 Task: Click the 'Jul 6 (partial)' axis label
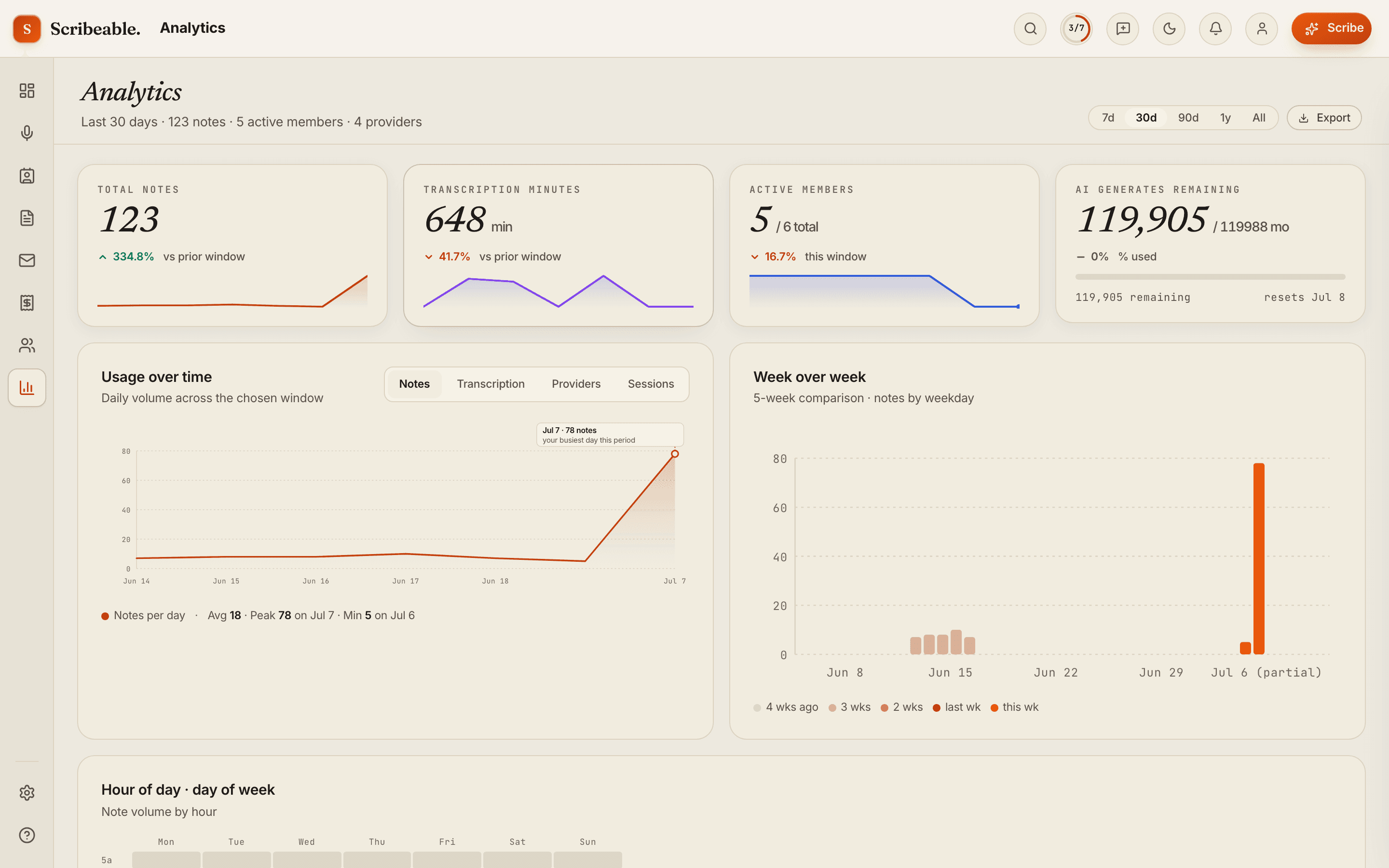click(x=1266, y=672)
